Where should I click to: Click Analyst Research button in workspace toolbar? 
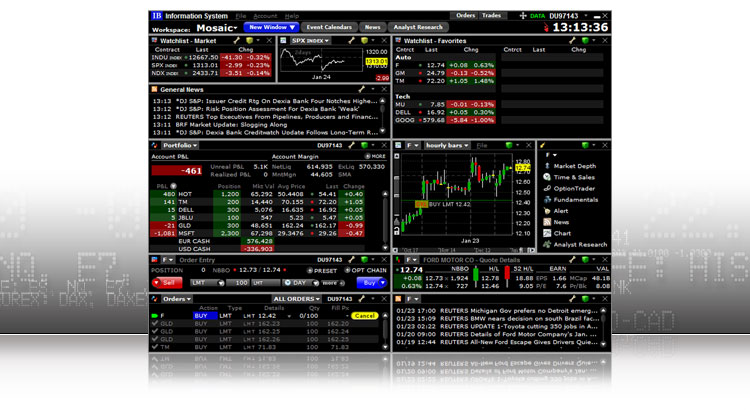[x=418, y=27]
